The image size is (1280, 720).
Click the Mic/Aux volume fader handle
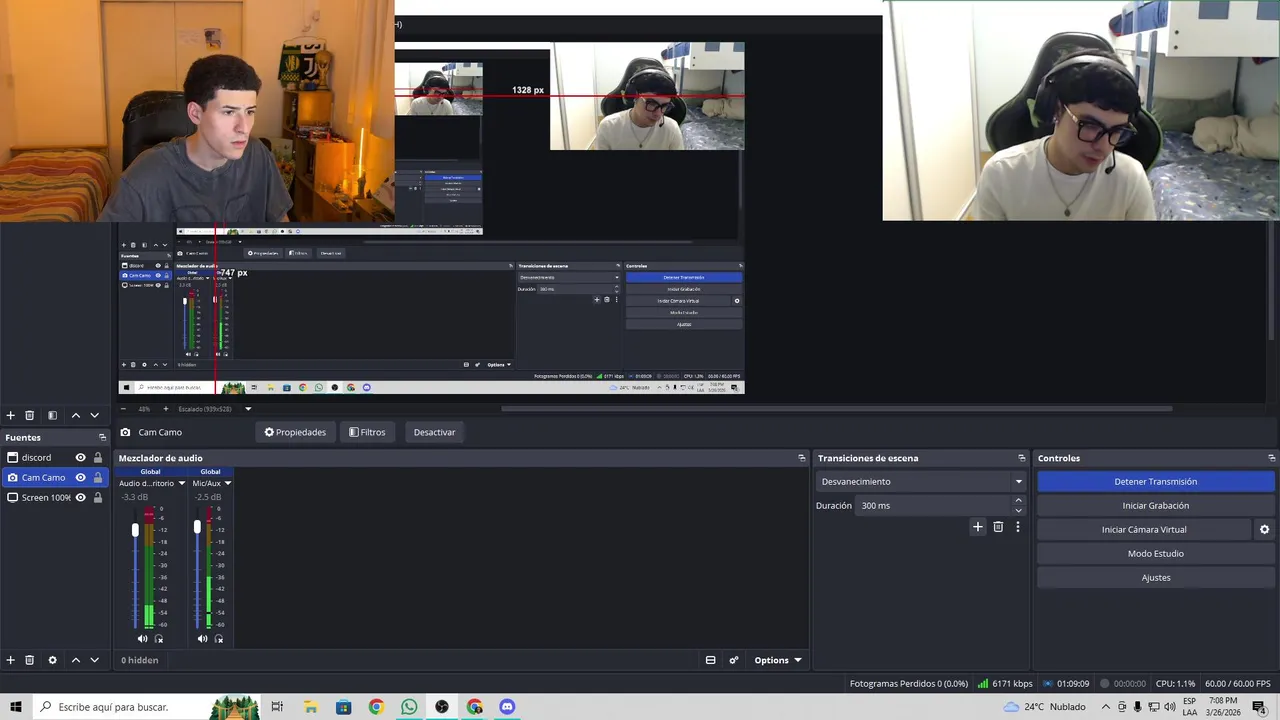point(197,526)
